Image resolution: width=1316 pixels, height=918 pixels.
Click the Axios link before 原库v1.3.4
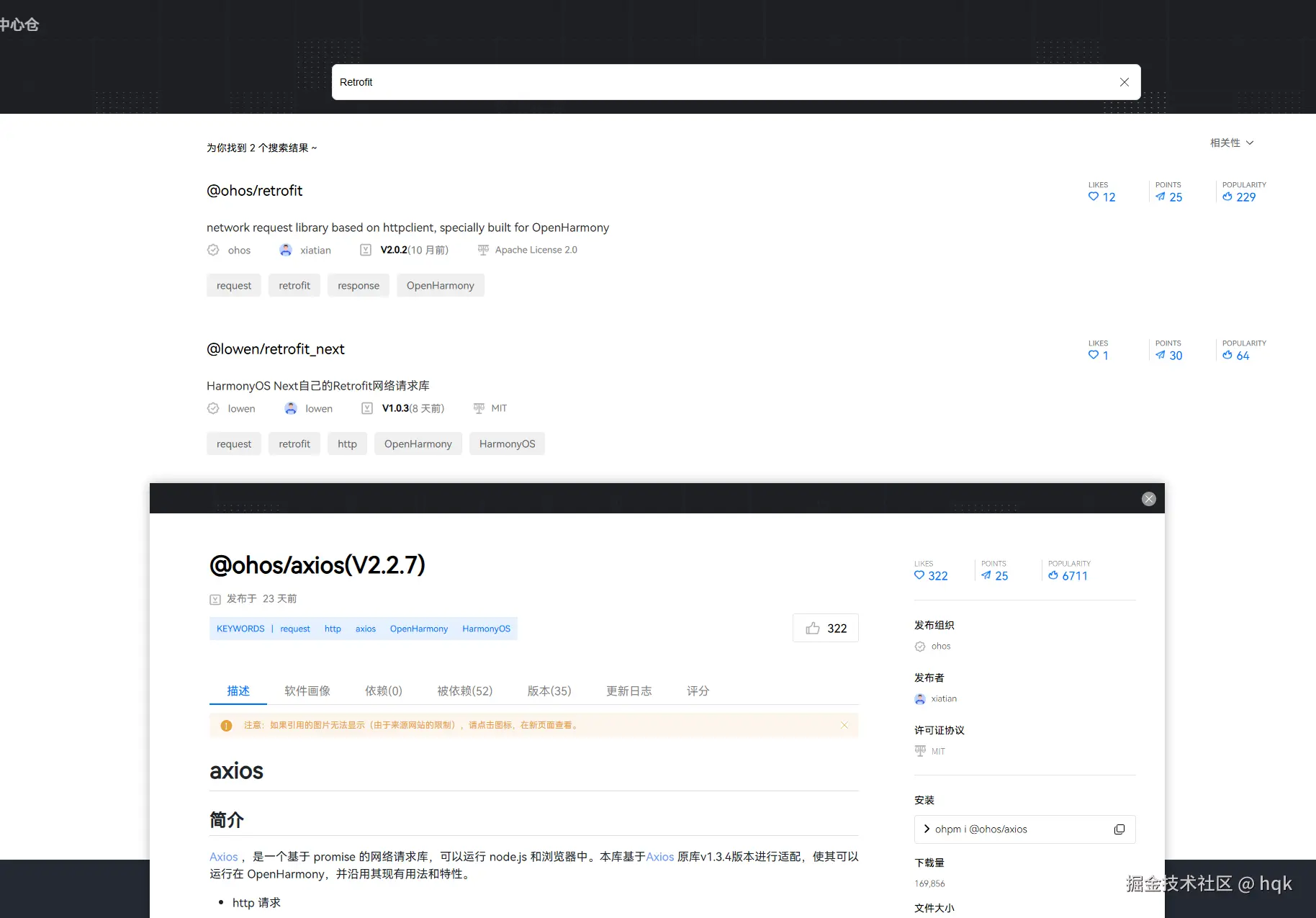click(x=659, y=857)
